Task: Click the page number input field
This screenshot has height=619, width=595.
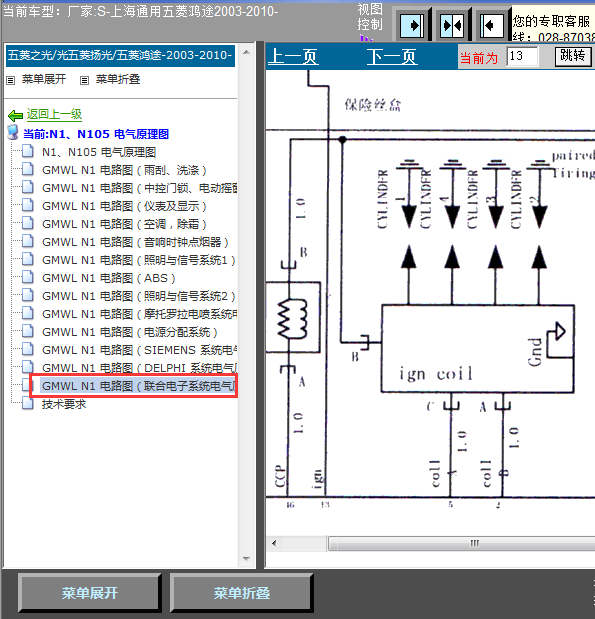Action: point(522,56)
